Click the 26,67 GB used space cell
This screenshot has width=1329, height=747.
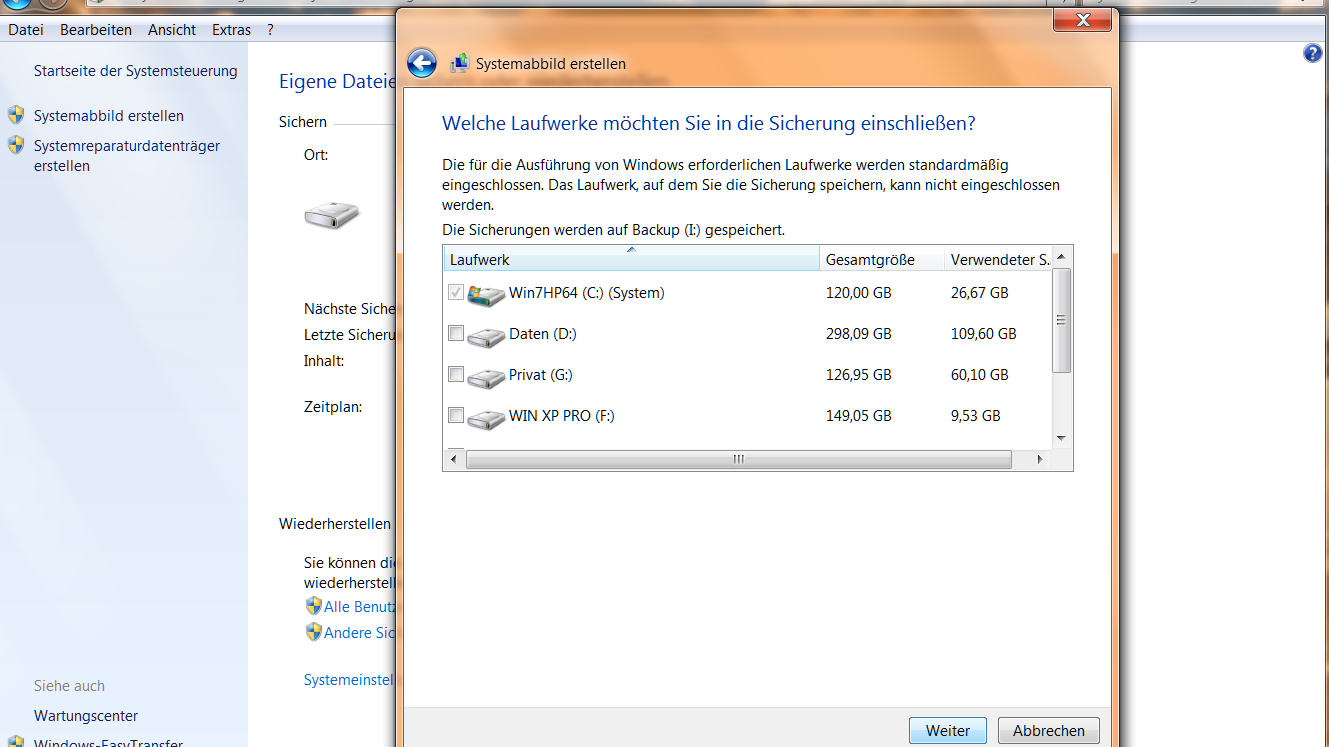click(x=980, y=293)
